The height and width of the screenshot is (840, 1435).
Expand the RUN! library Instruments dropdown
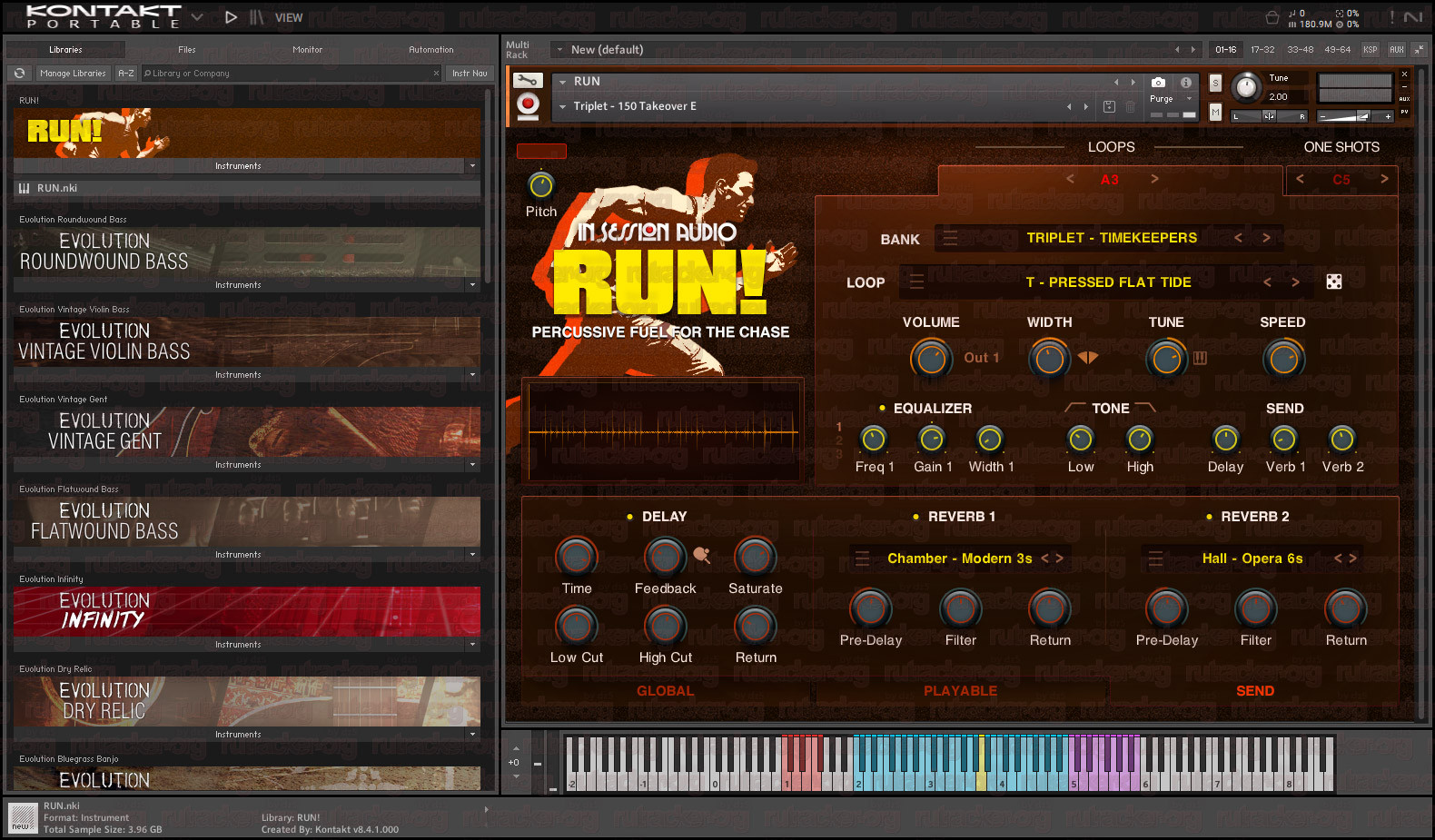(x=472, y=166)
